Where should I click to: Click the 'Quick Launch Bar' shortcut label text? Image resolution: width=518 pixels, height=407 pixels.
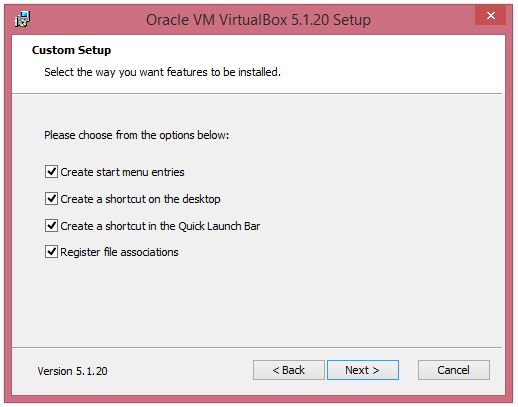click(x=160, y=226)
